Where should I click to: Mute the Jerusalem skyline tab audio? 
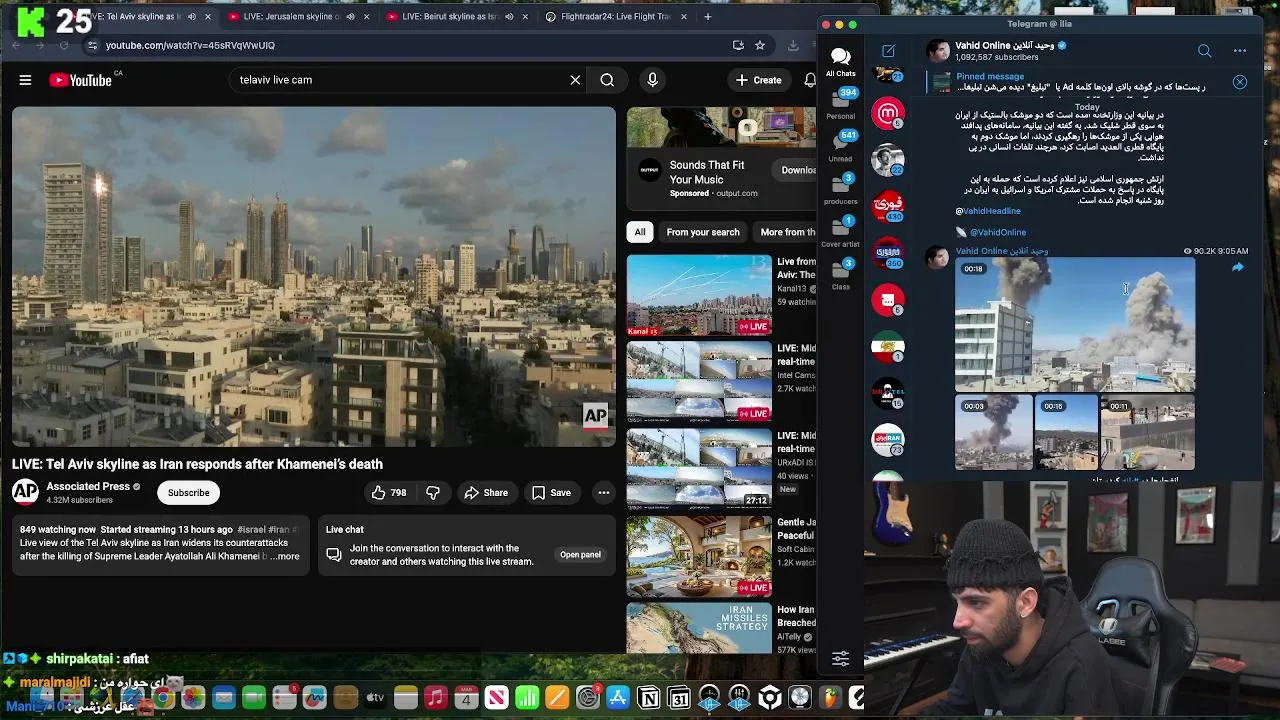click(350, 17)
